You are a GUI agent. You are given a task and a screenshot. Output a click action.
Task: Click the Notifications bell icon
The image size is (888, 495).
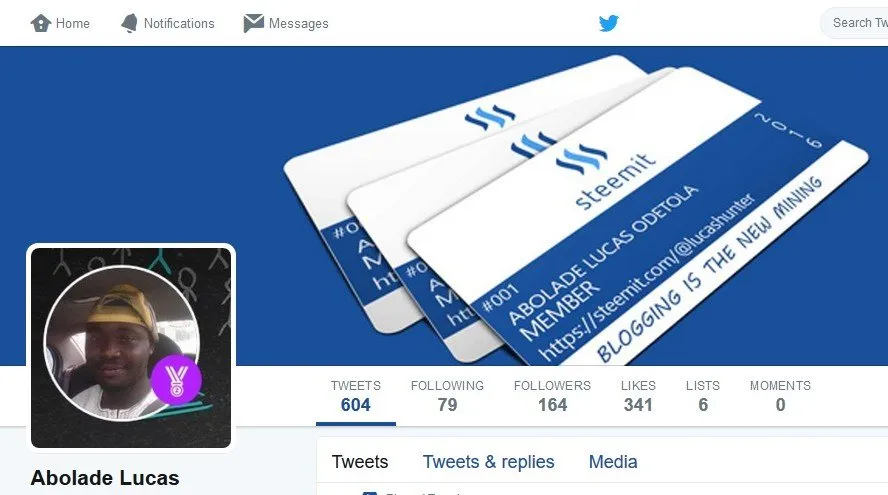click(129, 23)
